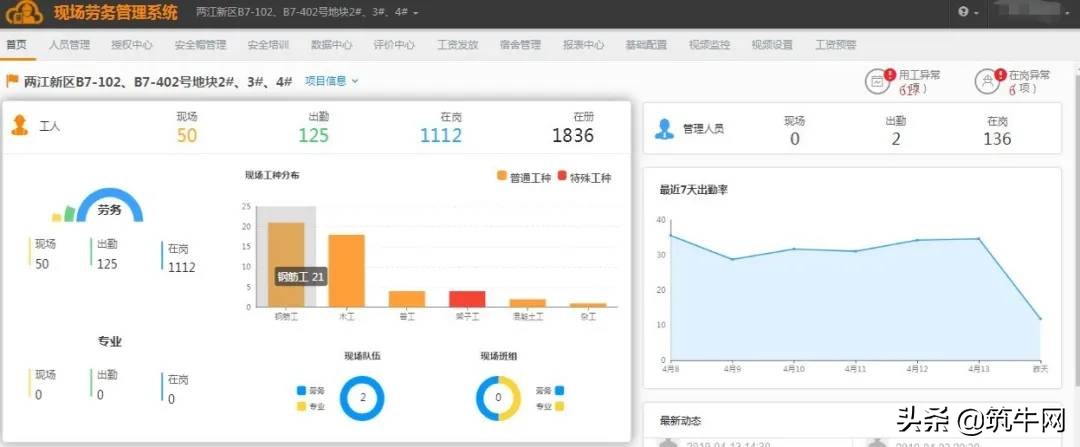Click the 最近7天出勤率 chart title

[694, 189]
